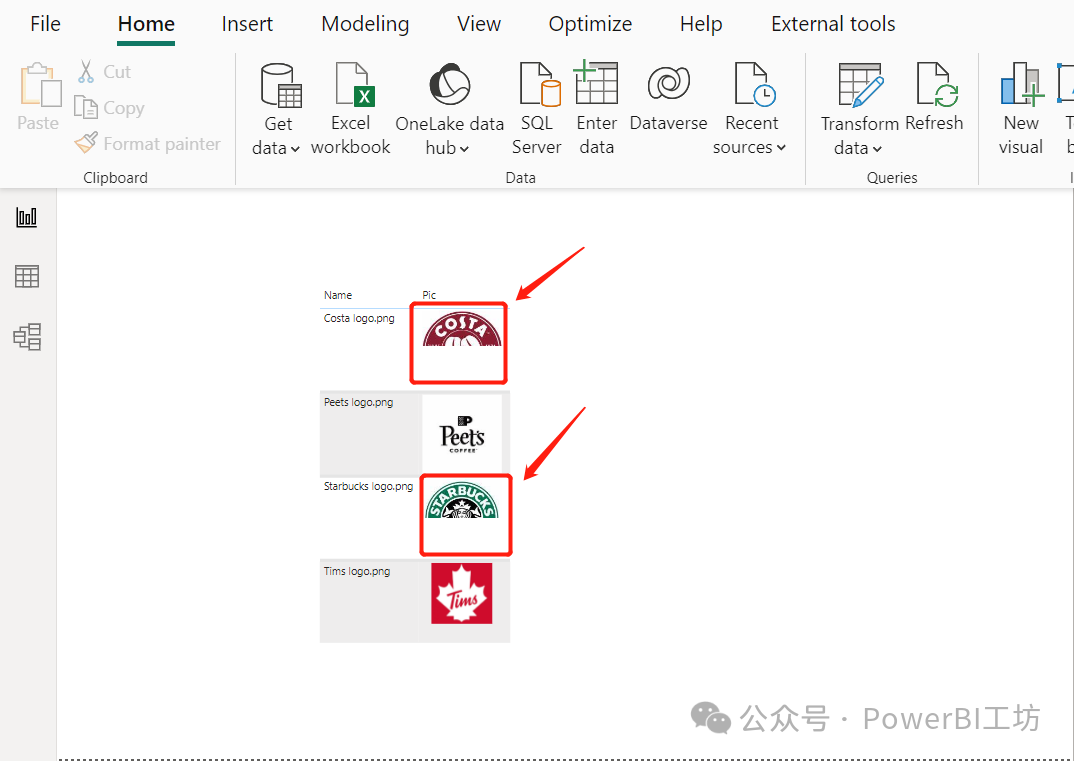Click the Cut scissors icon
Screen dimensions: 1074x761
pyautogui.click(x=86, y=71)
